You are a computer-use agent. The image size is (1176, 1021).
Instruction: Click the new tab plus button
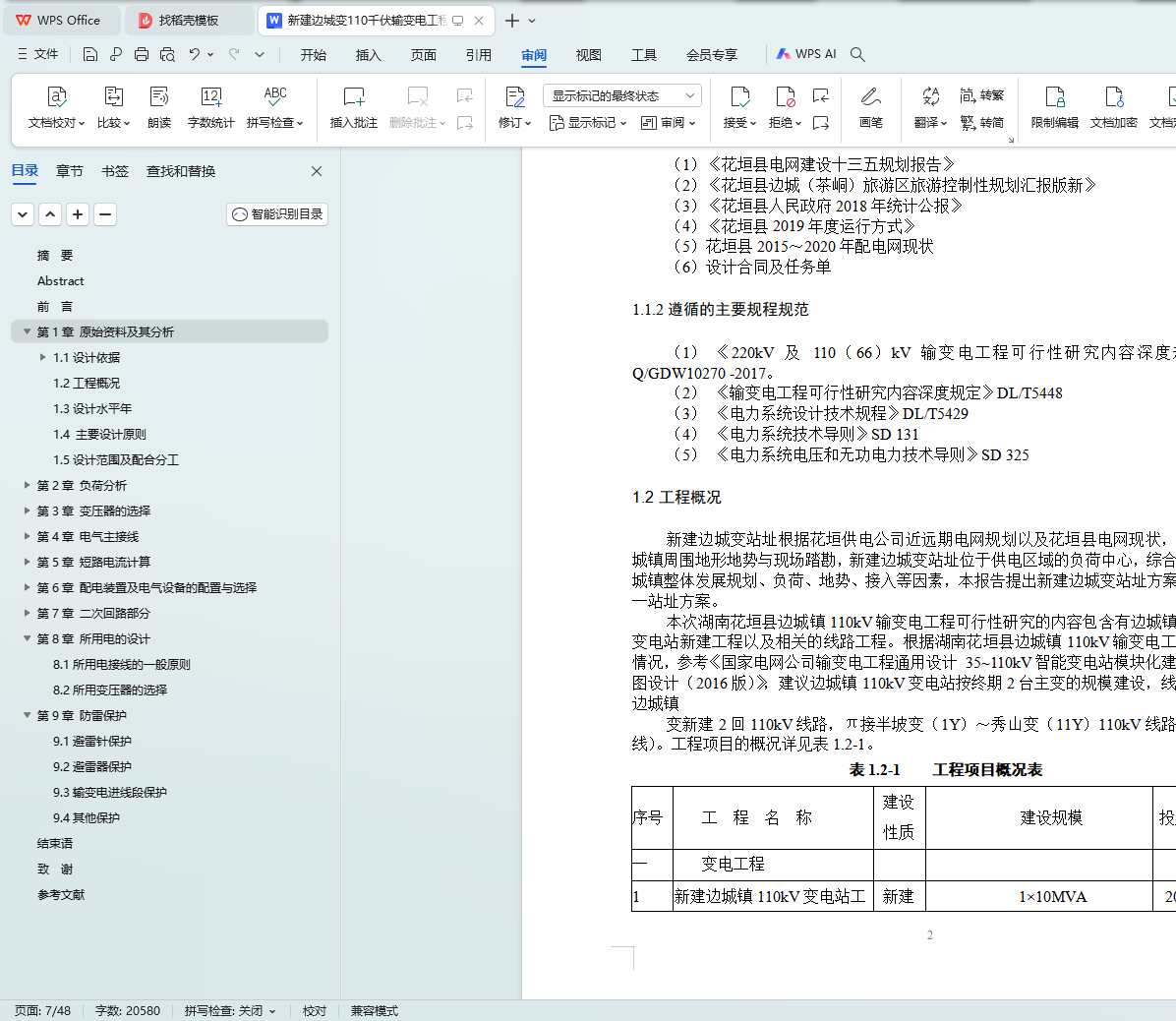[511, 21]
